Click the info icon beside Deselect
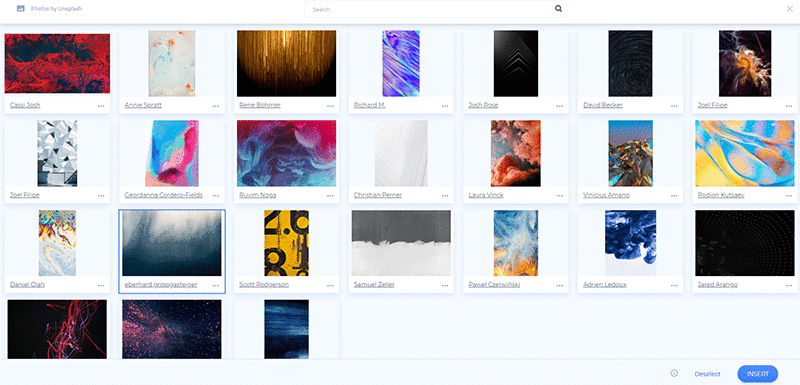The width and height of the screenshot is (800, 385). [674, 373]
